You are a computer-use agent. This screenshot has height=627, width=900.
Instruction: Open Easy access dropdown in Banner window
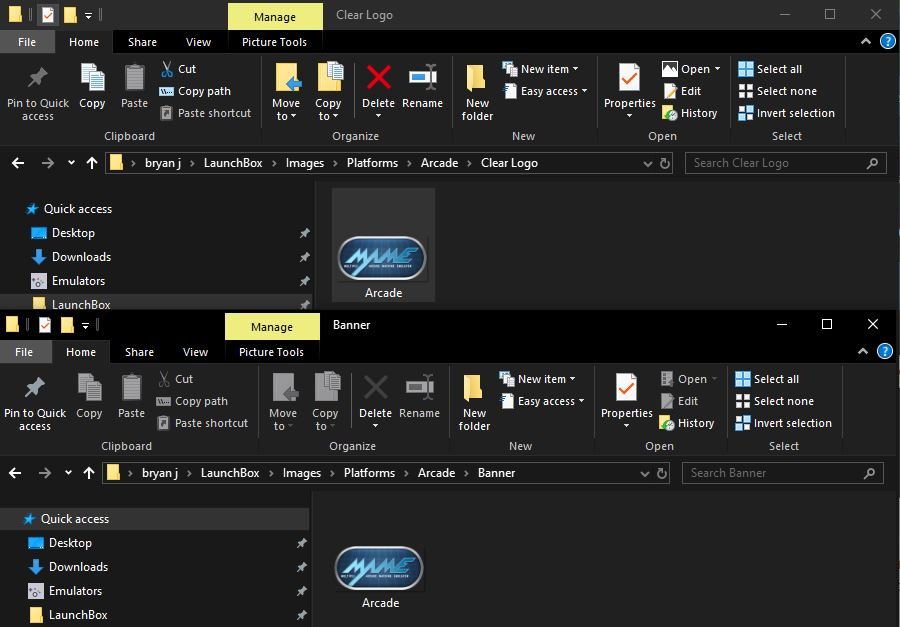point(542,401)
